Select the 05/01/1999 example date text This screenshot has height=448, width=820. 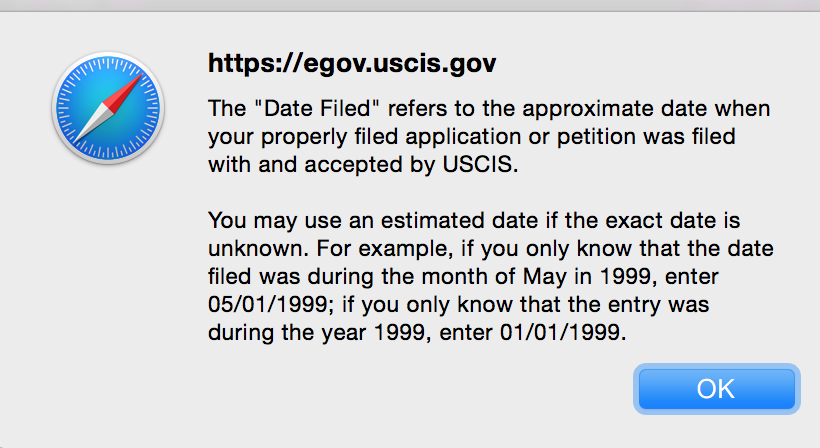click(267, 304)
